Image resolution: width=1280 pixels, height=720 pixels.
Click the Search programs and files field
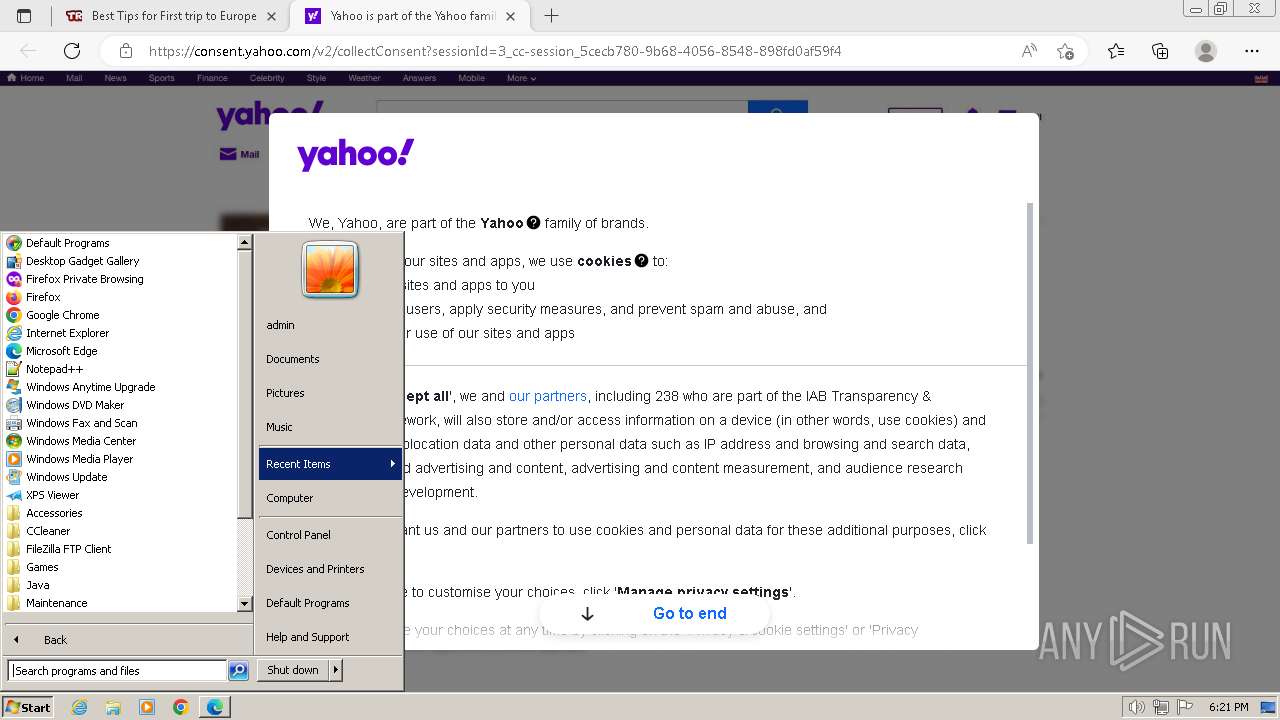(117, 671)
